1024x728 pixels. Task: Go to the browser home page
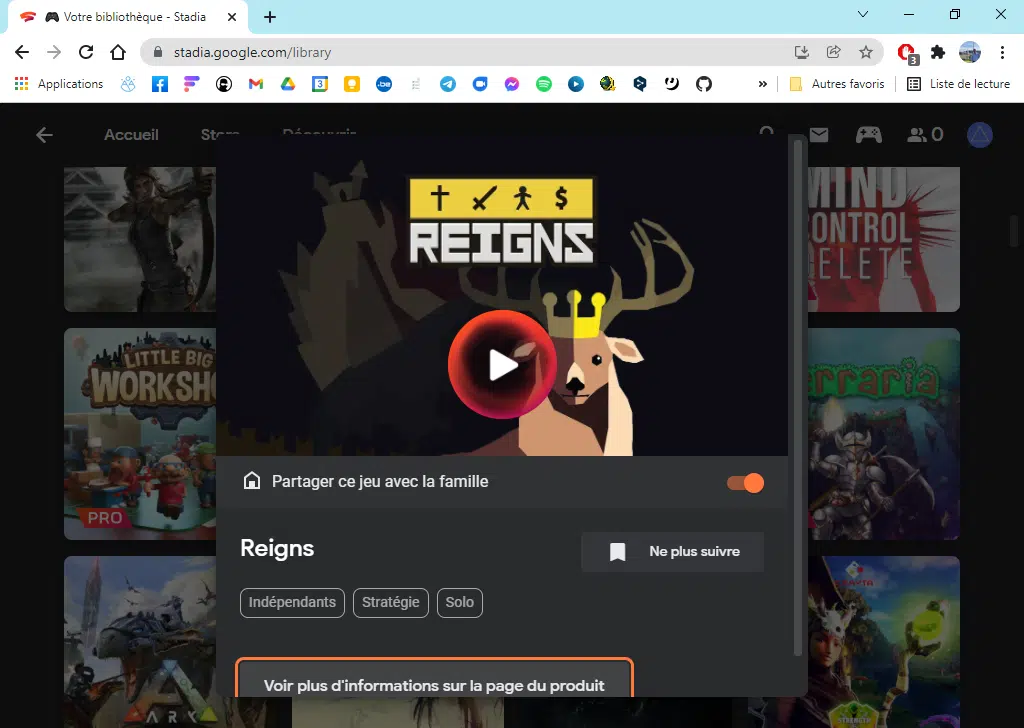(118, 52)
